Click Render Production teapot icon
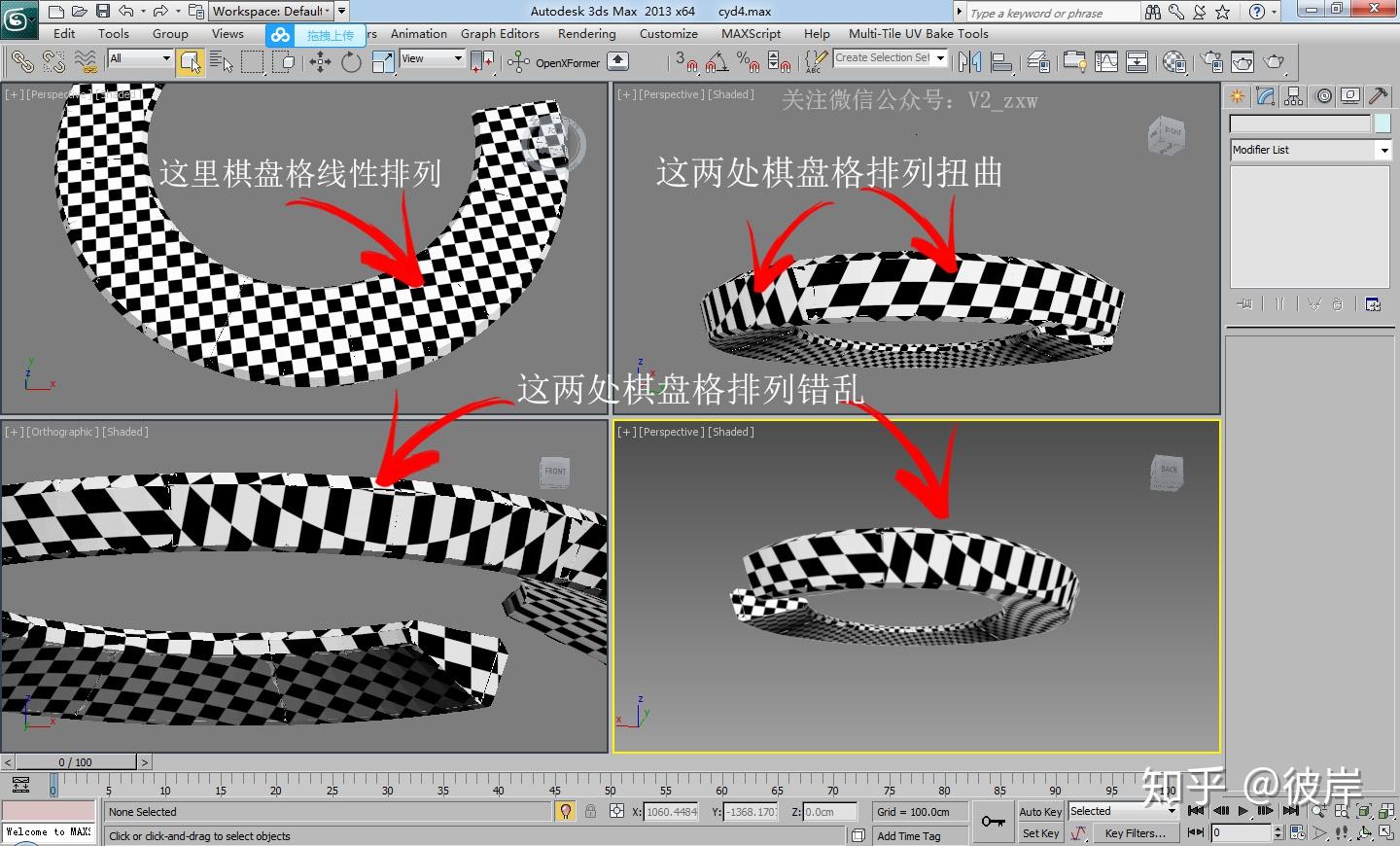The image size is (1400, 846). point(1274,62)
